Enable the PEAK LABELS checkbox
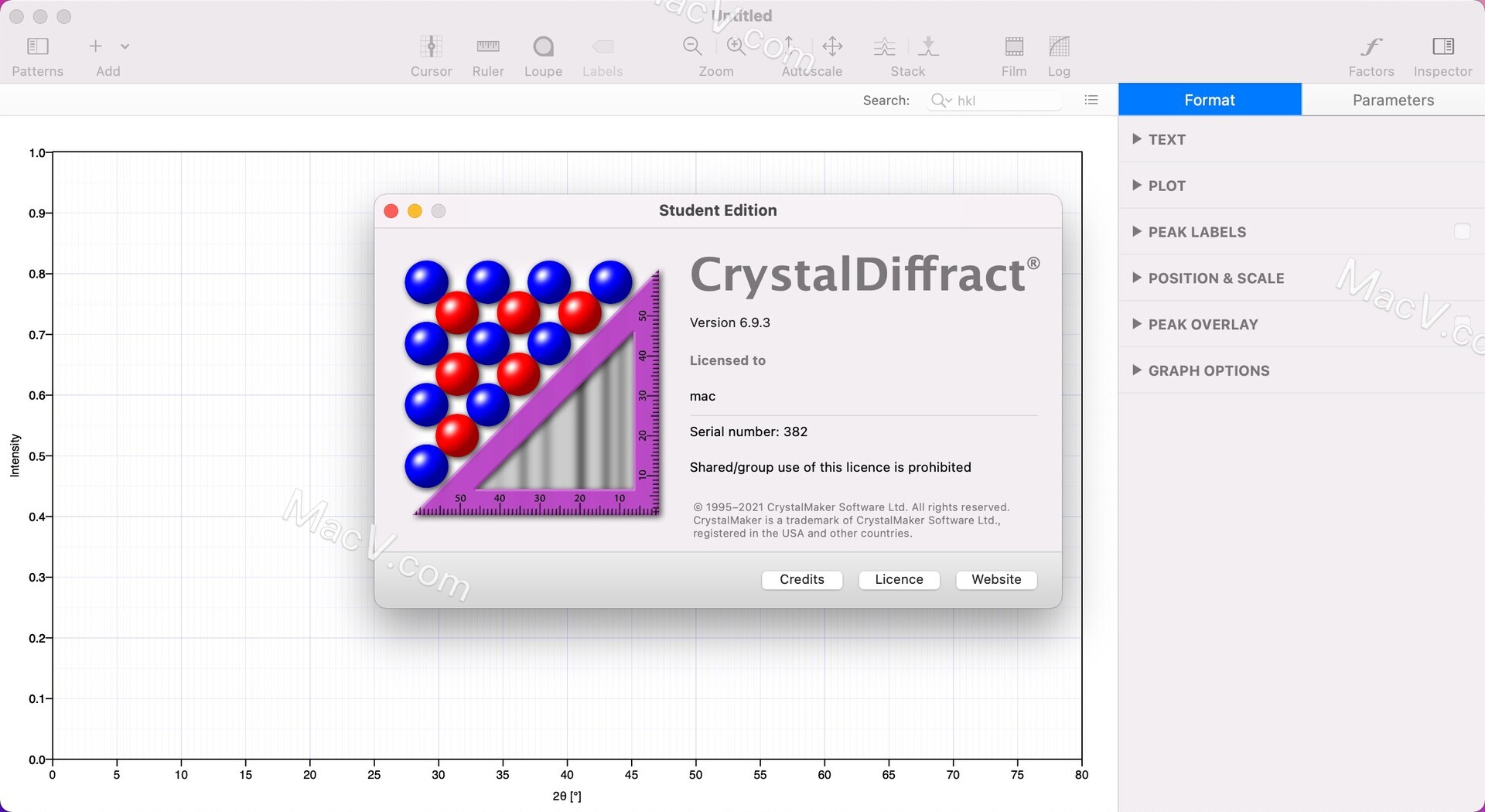 coord(1462,231)
